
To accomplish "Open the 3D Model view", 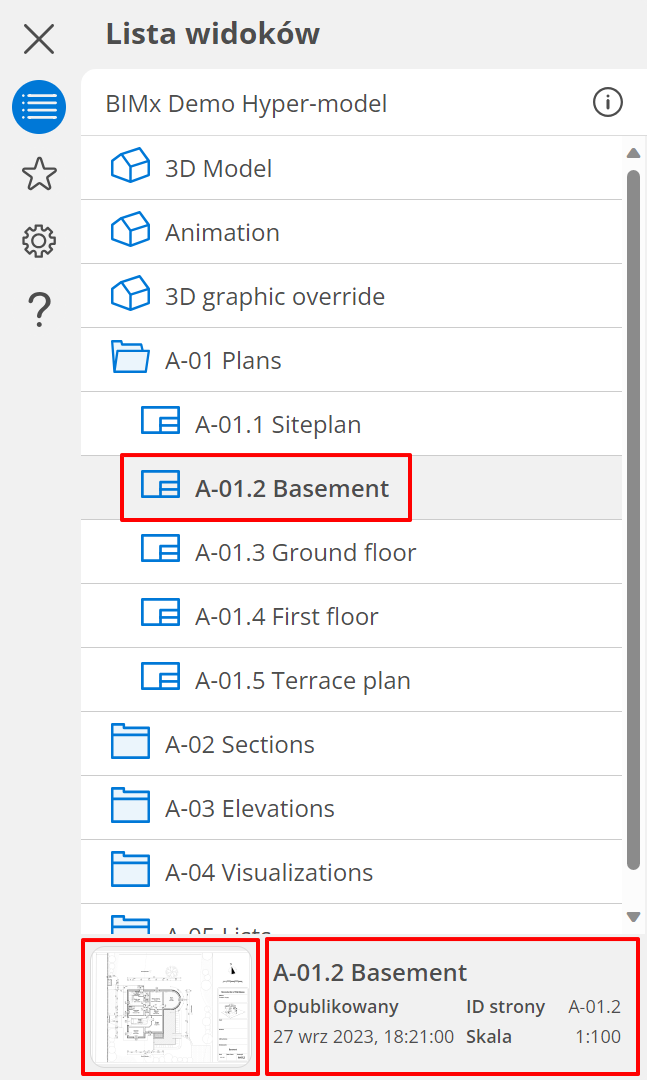I will tap(218, 168).
